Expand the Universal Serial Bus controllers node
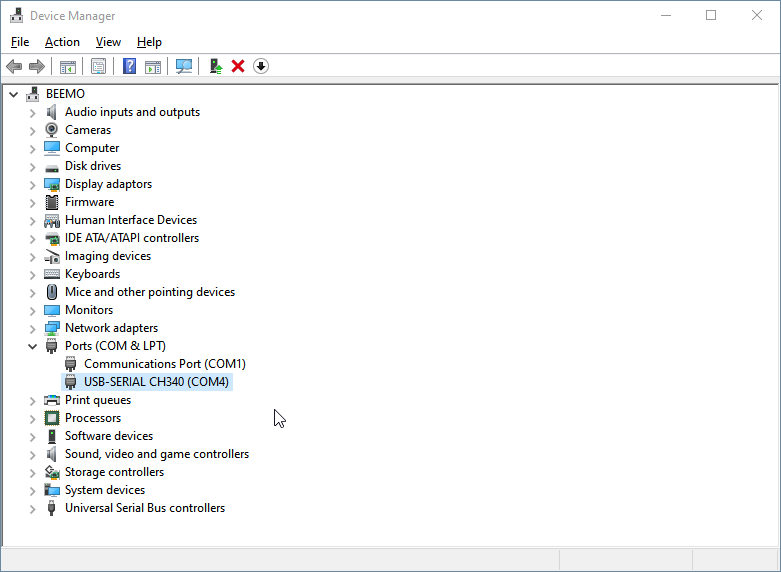 pyautogui.click(x=32, y=508)
